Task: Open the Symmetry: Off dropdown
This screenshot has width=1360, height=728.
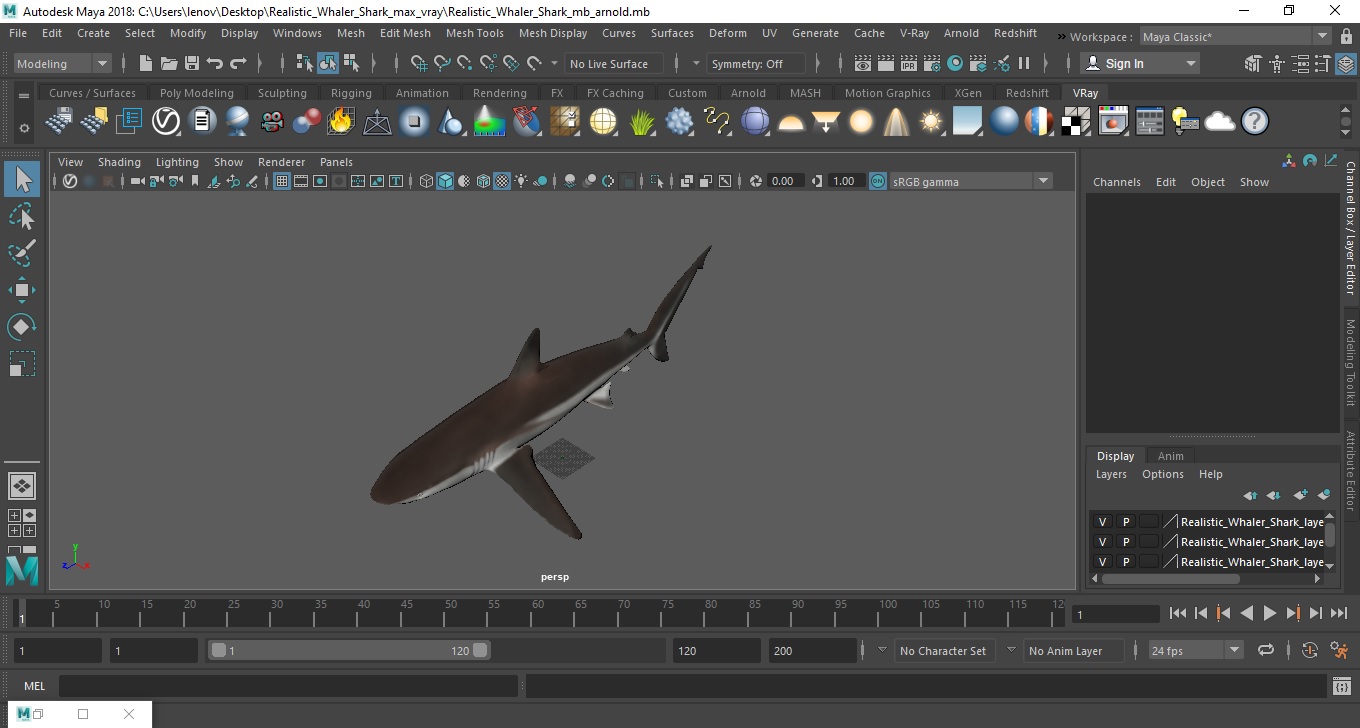Action: pyautogui.click(x=756, y=63)
